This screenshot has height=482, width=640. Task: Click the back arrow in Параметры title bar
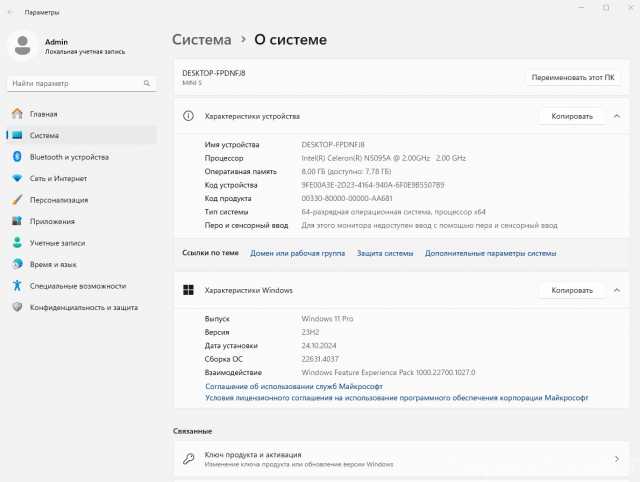(10, 13)
